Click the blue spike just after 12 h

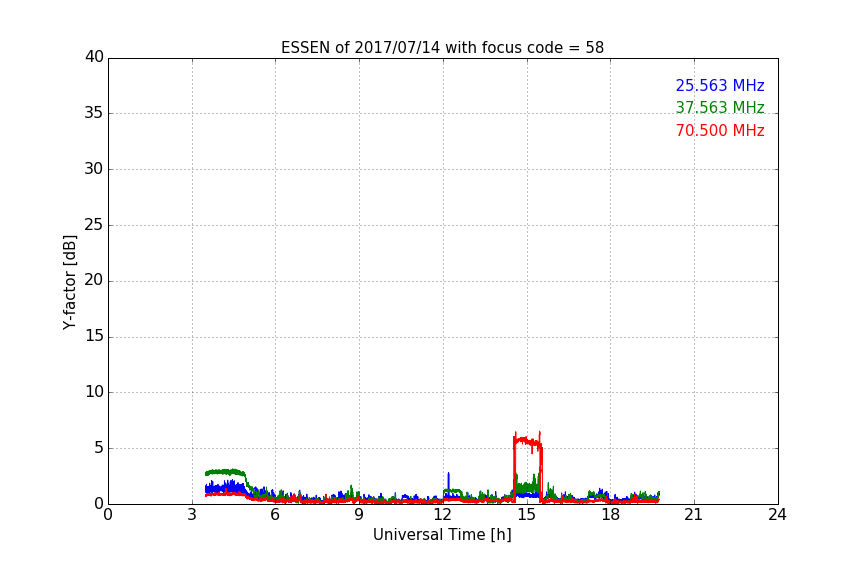(x=449, y=484)
